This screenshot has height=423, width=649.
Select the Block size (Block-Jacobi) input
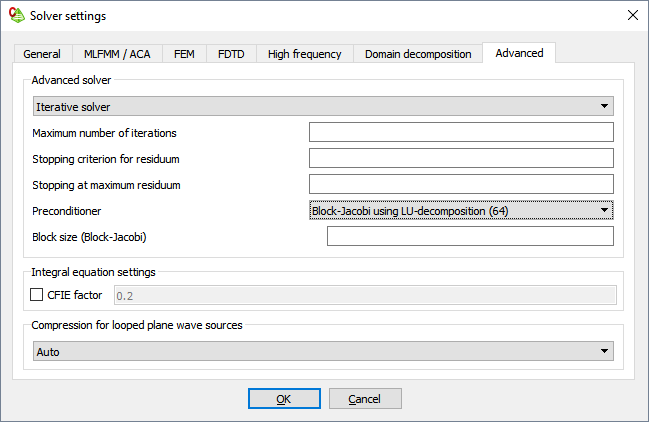pyautogui.click(x=469, y=236)
